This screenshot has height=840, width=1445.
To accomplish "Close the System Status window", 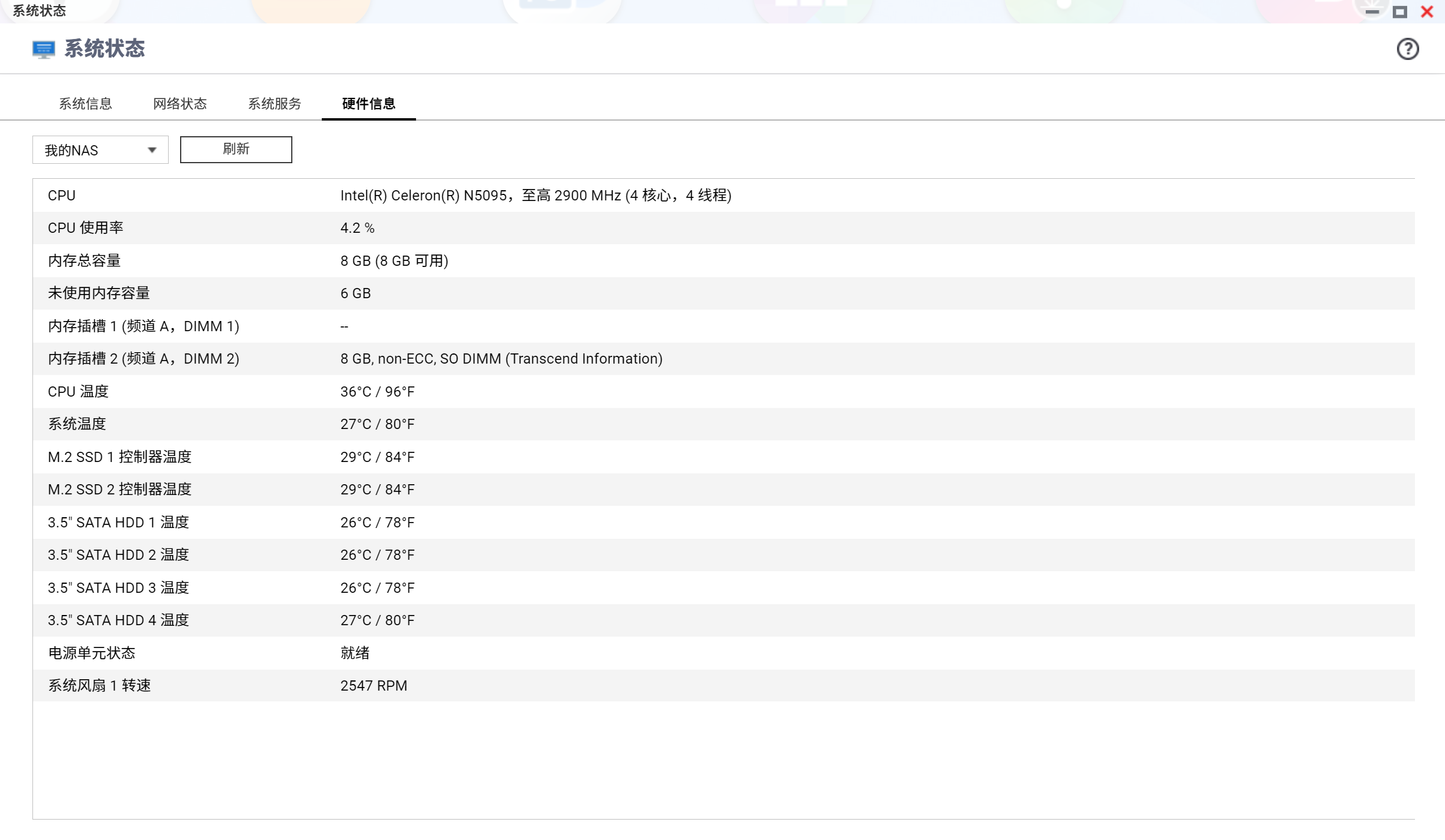I will 1427,11.
